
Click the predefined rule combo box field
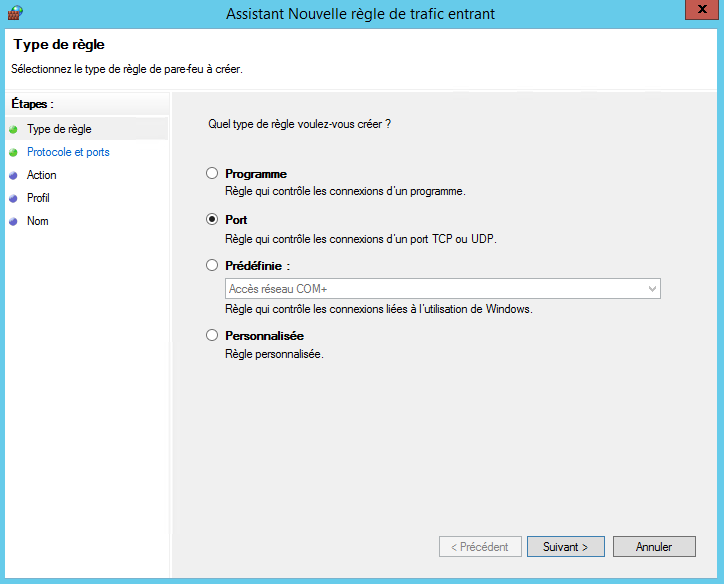[432, 289]
